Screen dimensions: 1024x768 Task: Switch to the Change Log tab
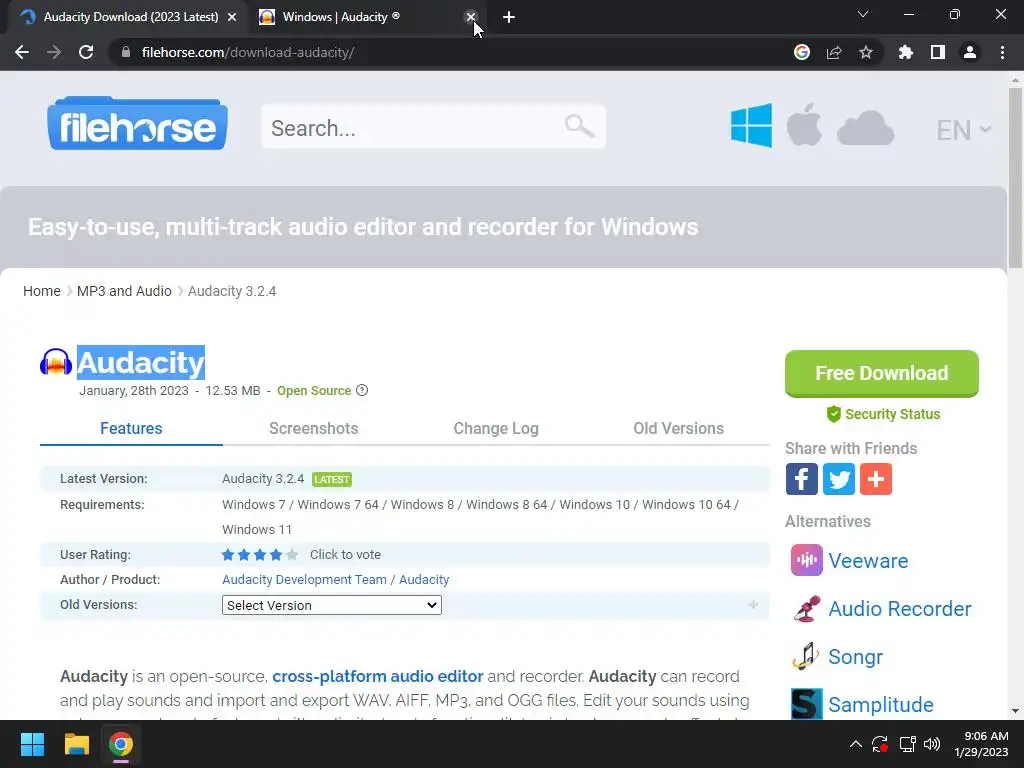[x=496, y=428]
